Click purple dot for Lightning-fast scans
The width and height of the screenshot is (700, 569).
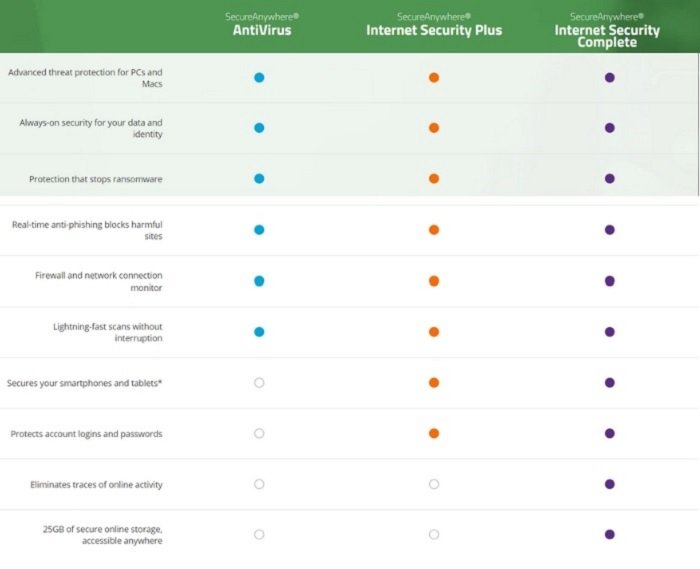(x=610, y=332)
